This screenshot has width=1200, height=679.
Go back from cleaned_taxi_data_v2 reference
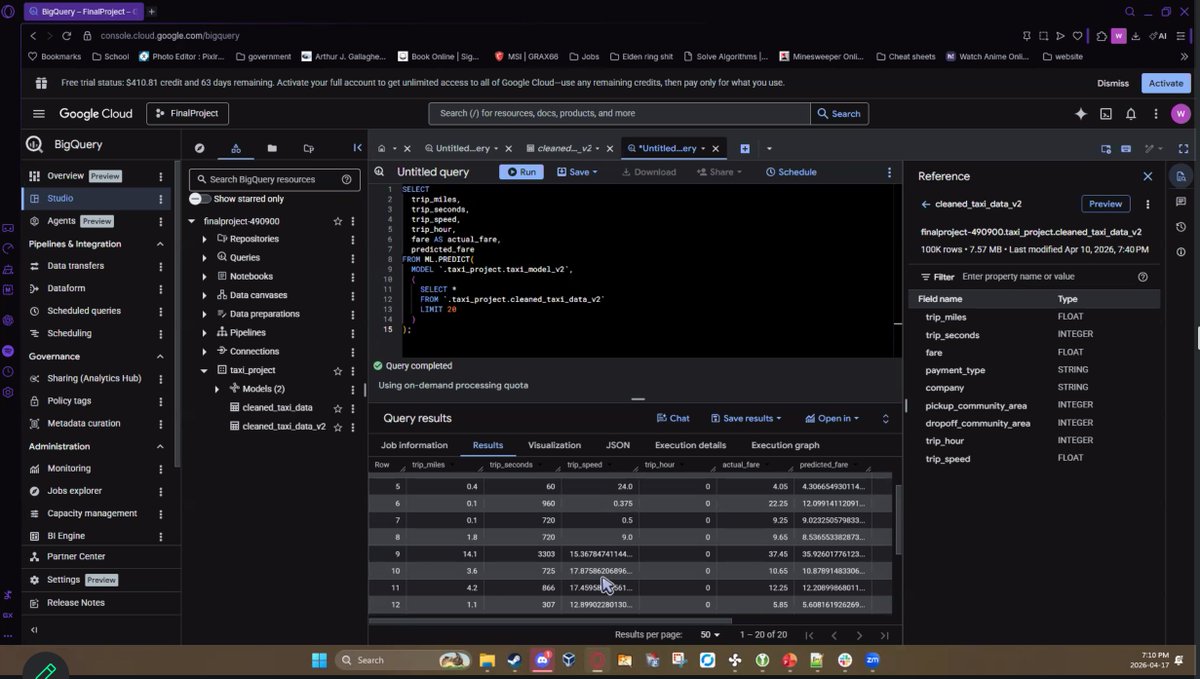(925, 204)
